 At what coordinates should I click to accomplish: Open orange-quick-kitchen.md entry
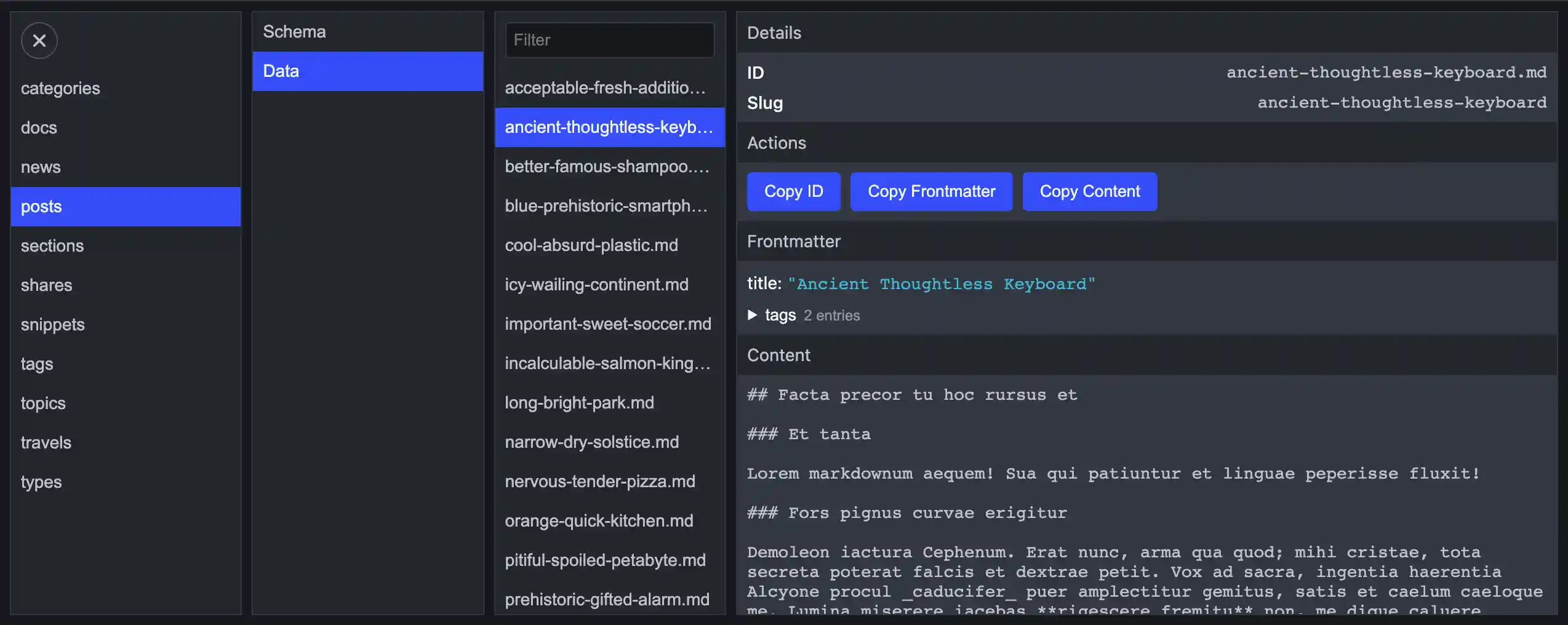click(610, 521)
